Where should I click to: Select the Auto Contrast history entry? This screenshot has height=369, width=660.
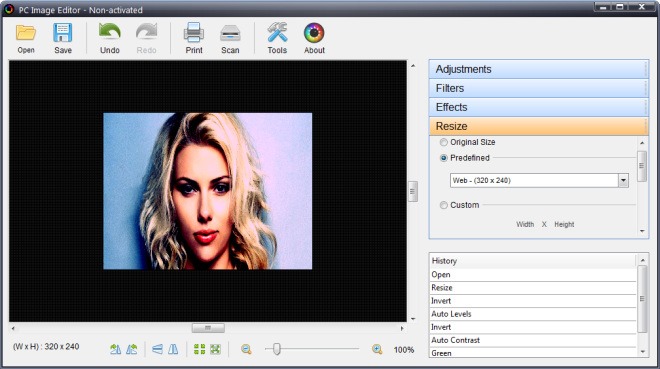[x=533, y=340]
